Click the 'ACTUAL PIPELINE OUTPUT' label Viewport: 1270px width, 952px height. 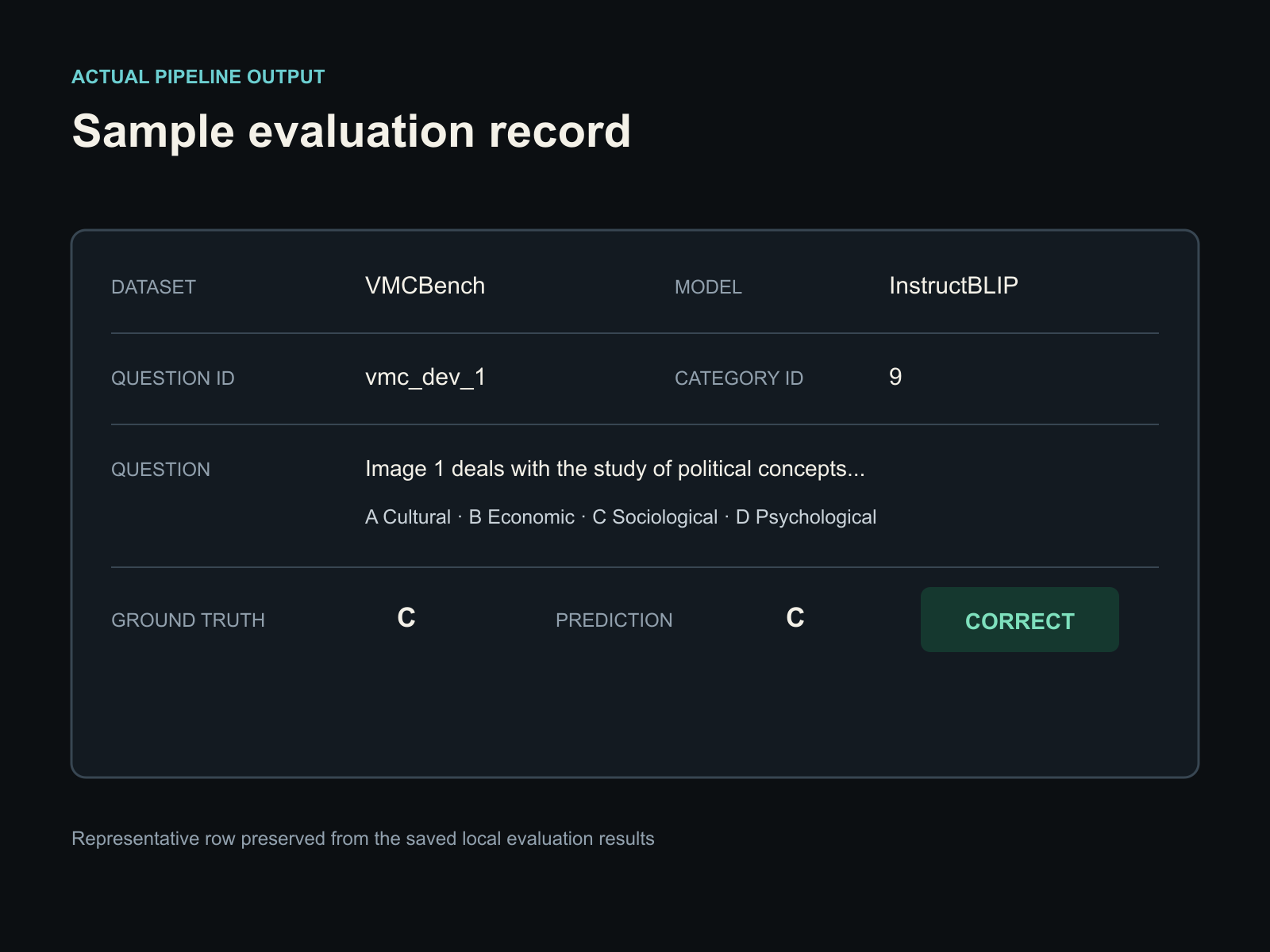[x=198, y=77]
